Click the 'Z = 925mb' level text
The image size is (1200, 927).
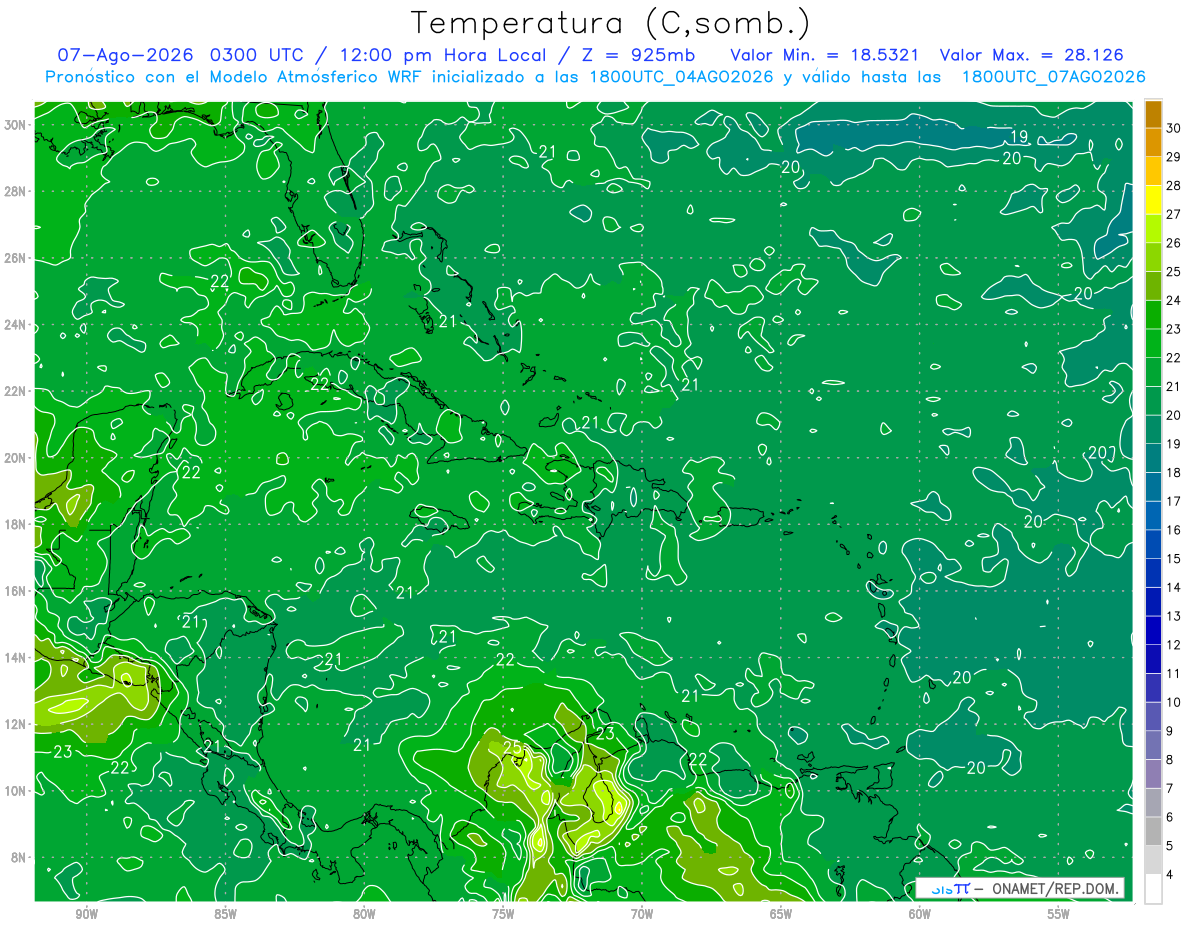[636, 55]
